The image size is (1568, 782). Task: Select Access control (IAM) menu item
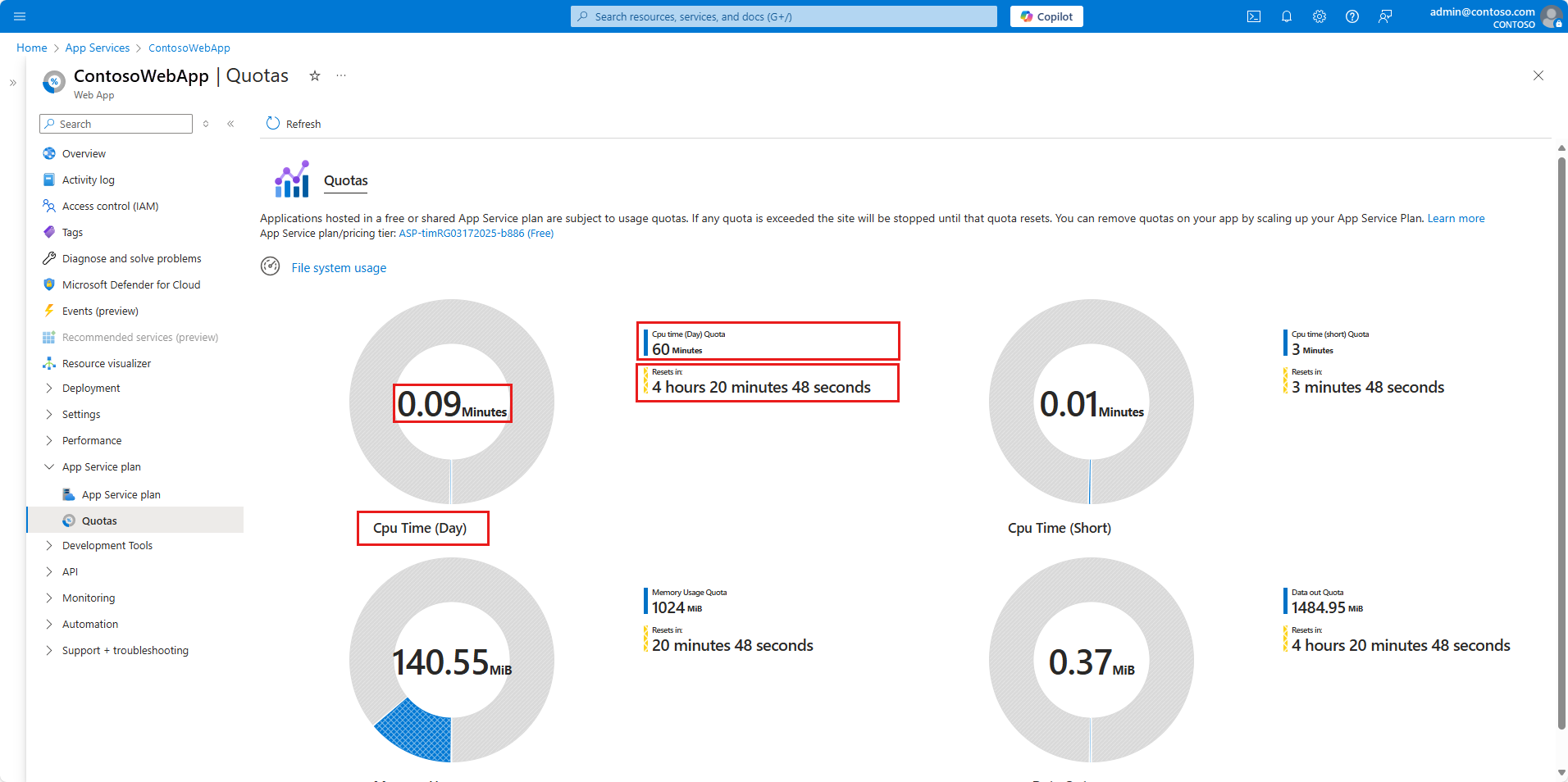click(110, 206)
